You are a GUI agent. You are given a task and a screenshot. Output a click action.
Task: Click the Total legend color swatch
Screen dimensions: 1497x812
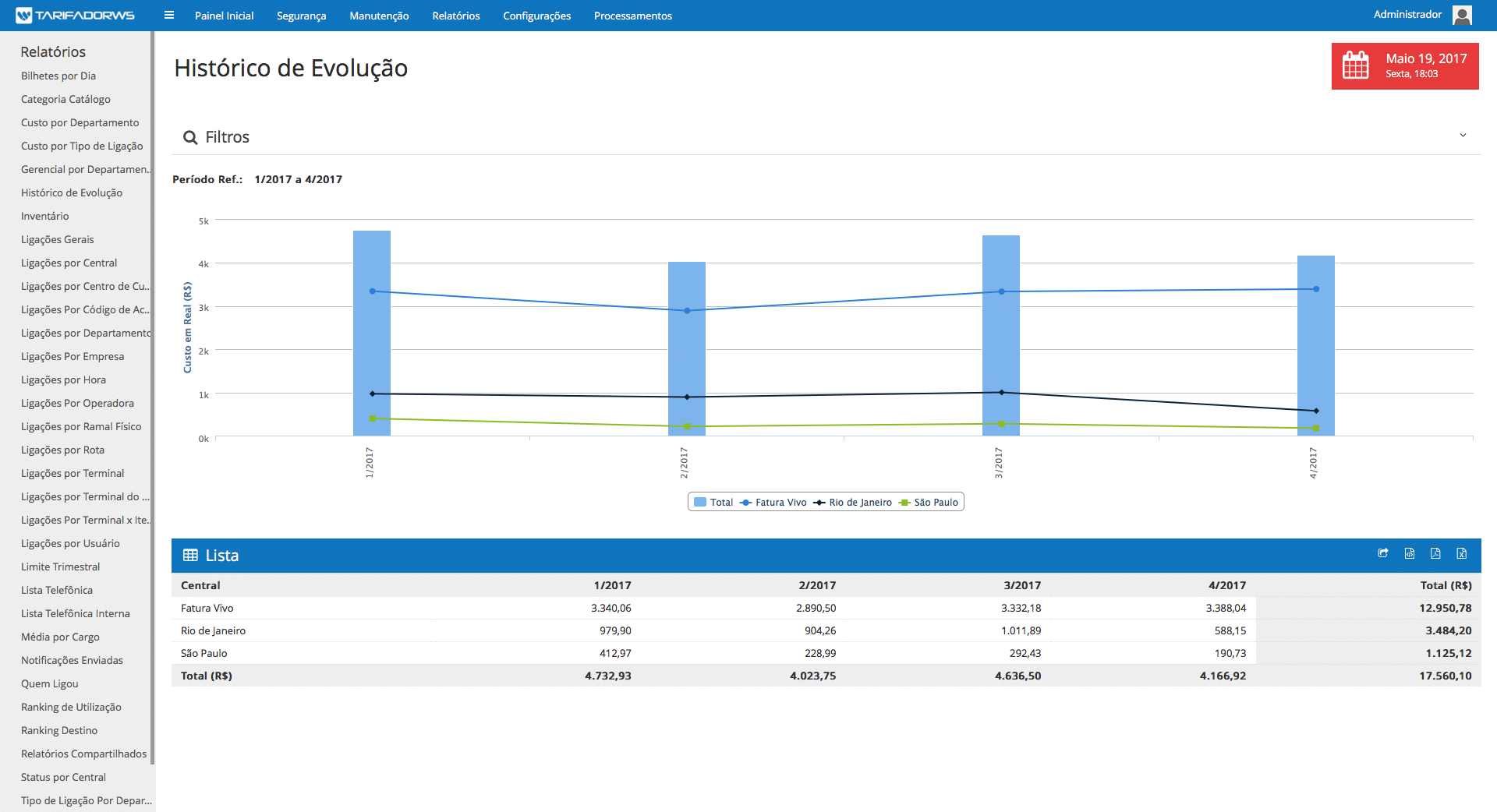point(700,503)
